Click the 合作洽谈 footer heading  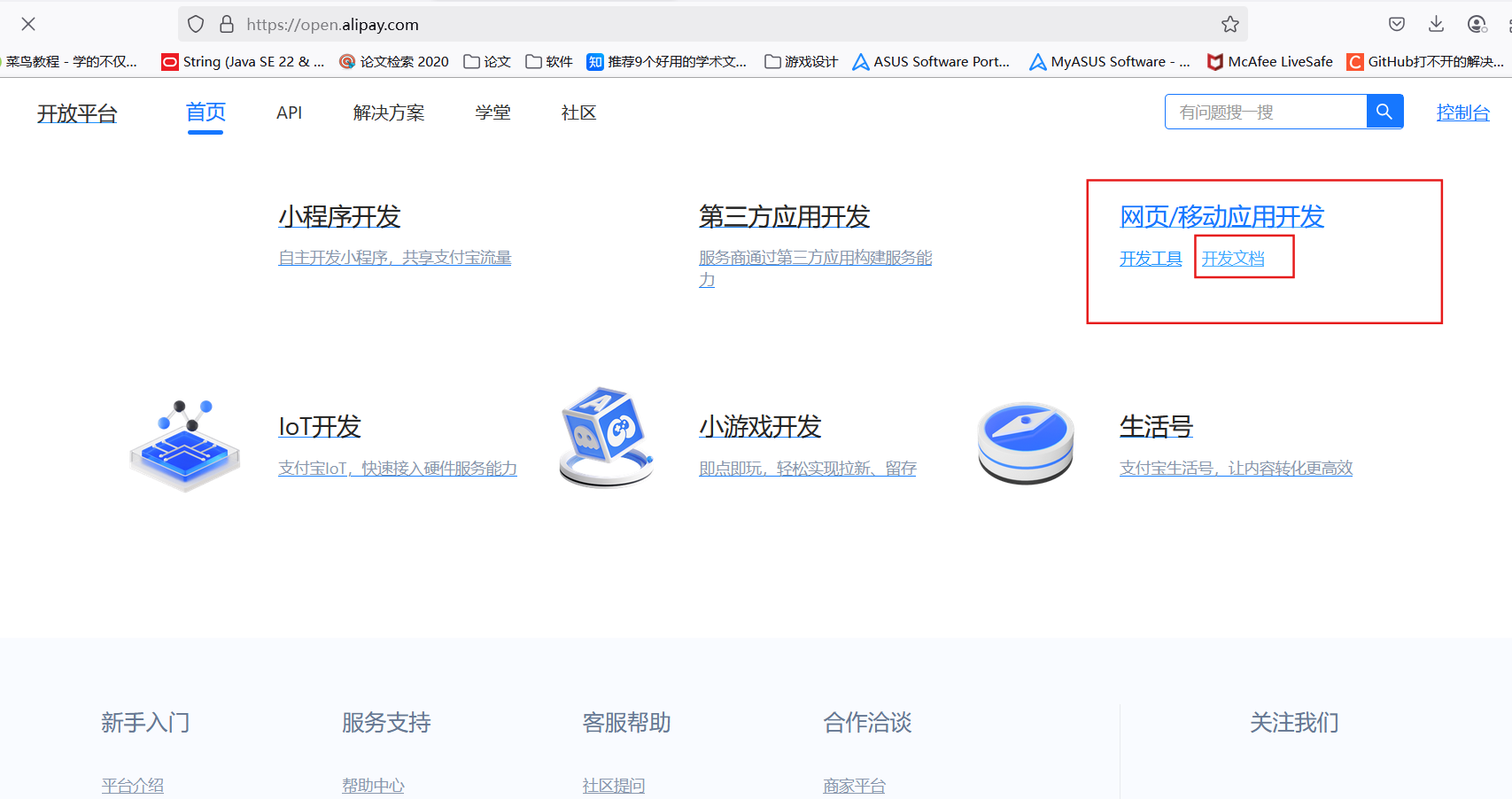coord(867,723)
